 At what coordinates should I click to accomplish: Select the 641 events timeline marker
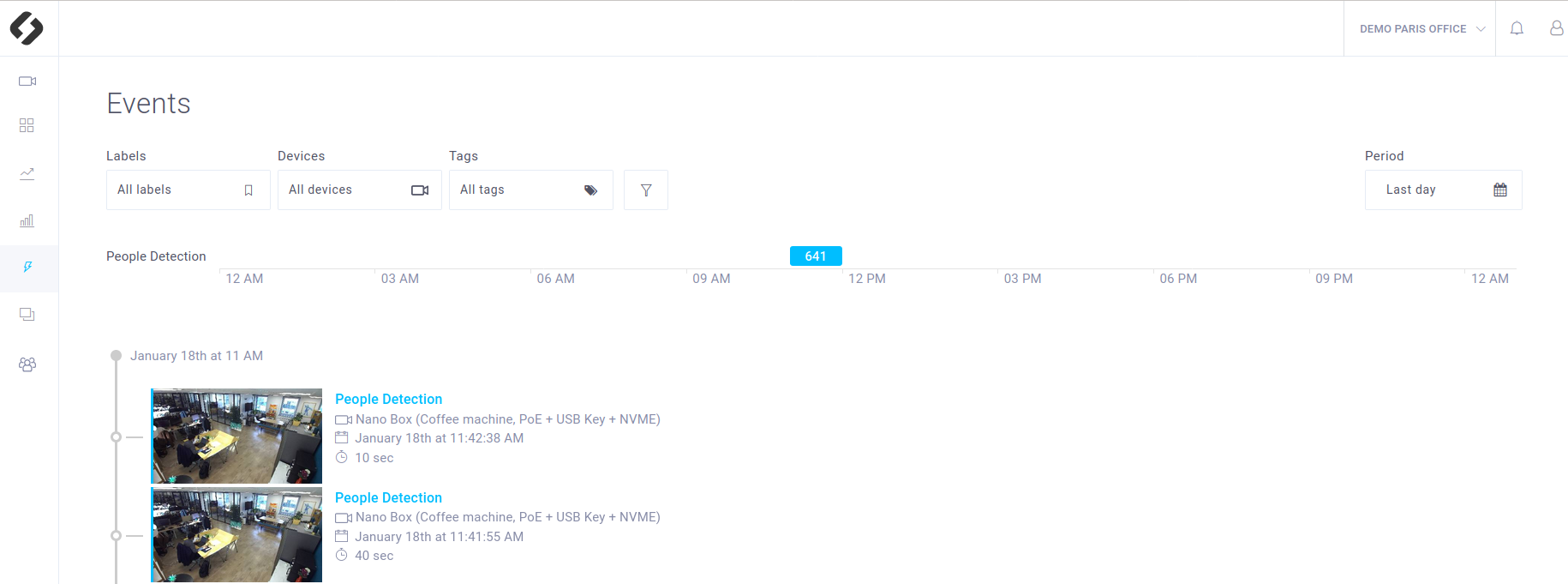[816, 256]
